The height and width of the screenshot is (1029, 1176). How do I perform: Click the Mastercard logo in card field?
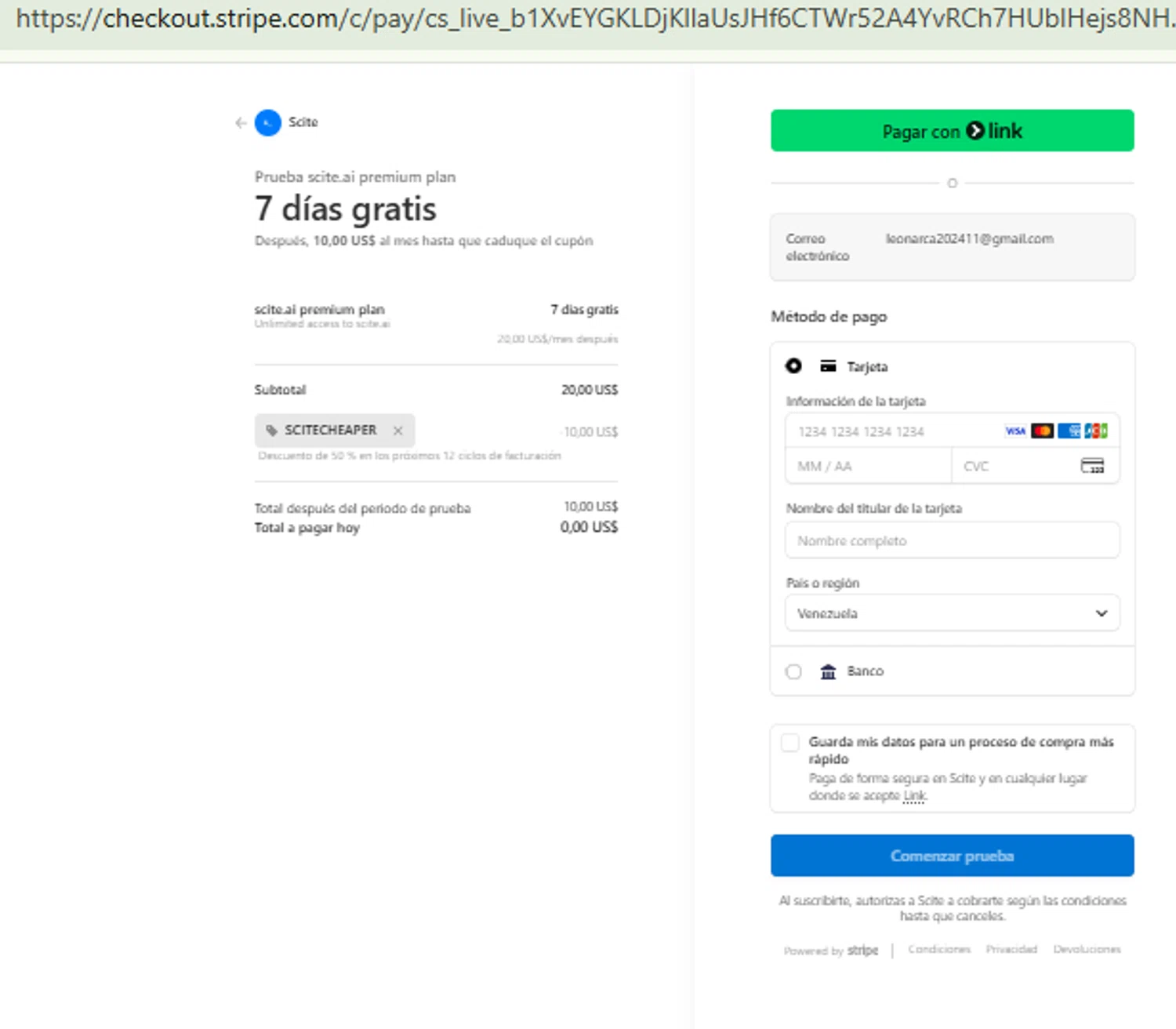point(1042,431)
